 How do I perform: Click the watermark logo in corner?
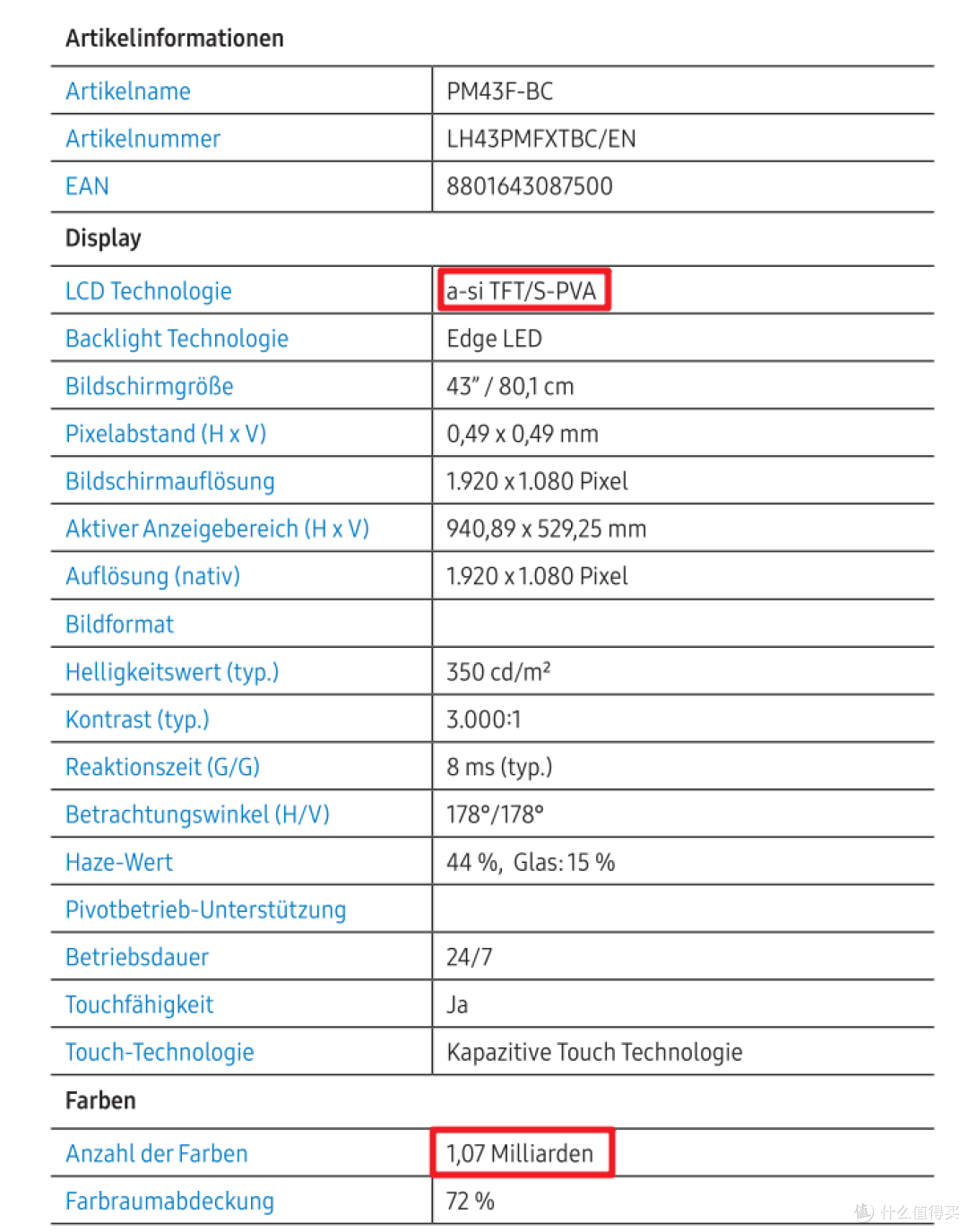pyautogui.click(x=906, y=1212)
